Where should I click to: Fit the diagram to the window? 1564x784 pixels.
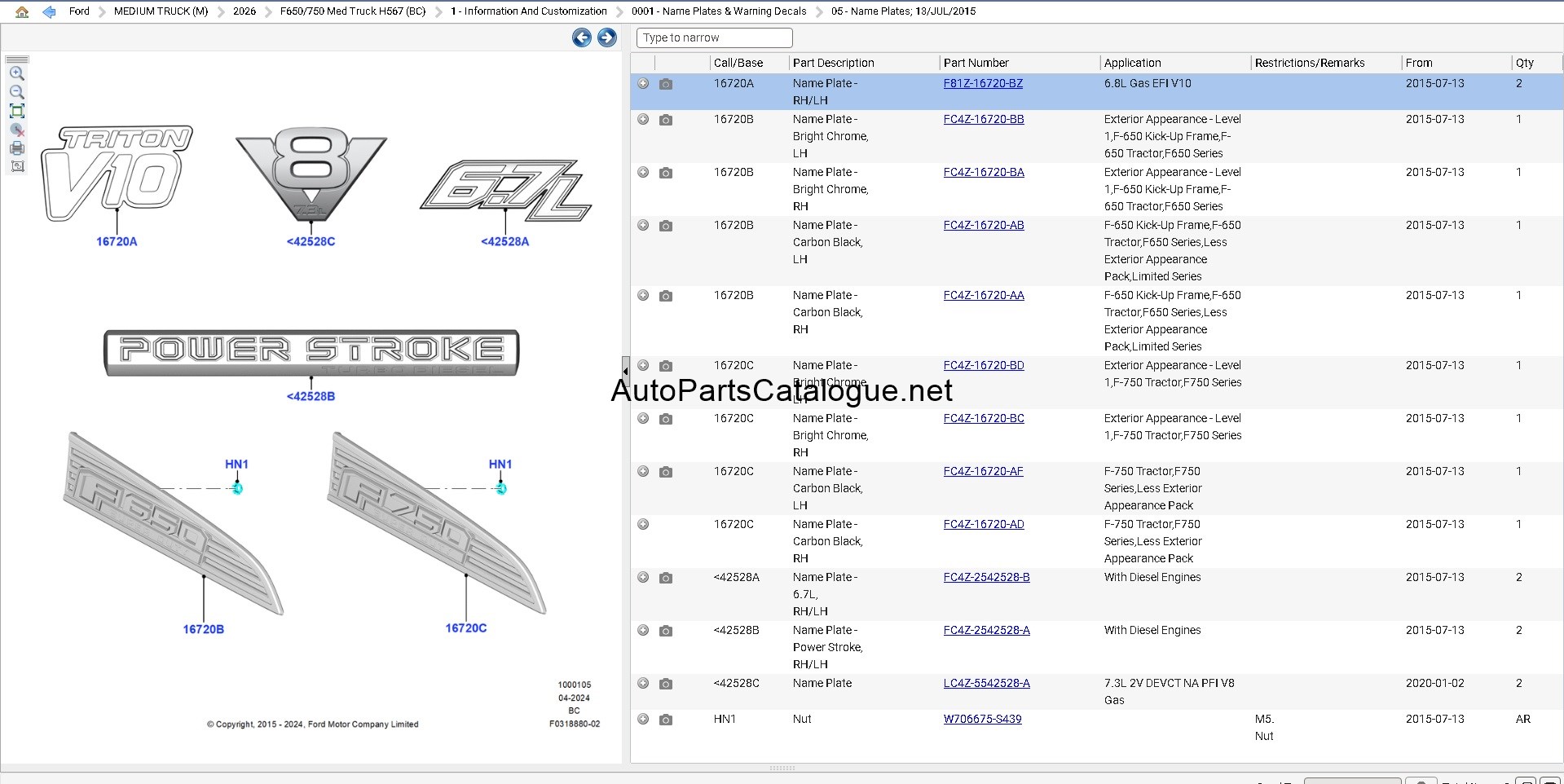click(17, 111)
